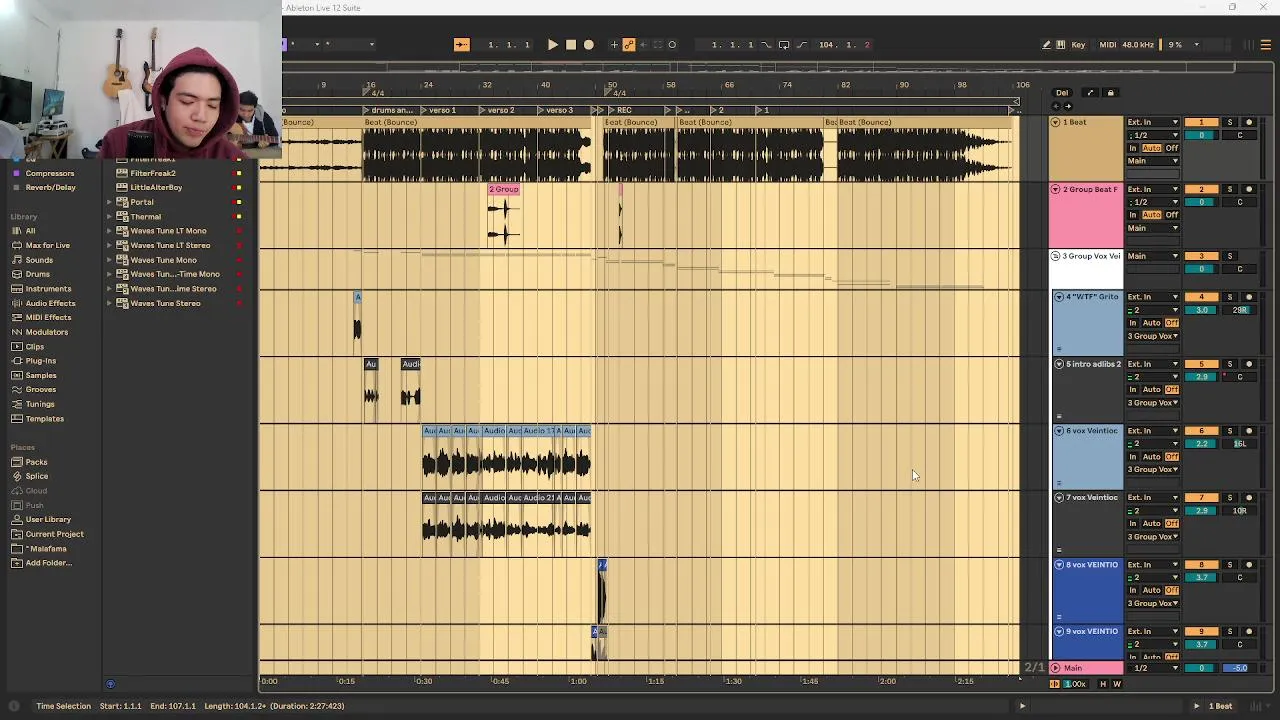Open the Templates category
The height and width of the screenshot is (720, 1280).
pos(44,419)
